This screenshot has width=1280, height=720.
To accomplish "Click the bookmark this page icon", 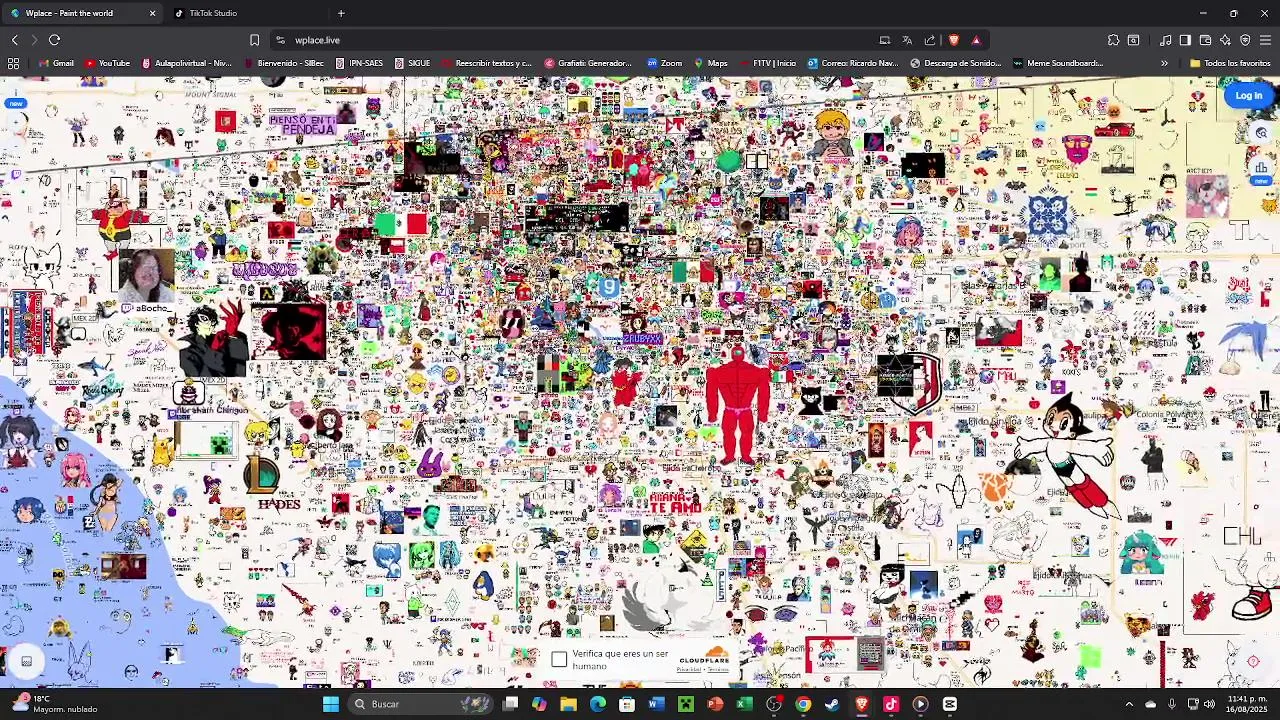I will (254, 40).
